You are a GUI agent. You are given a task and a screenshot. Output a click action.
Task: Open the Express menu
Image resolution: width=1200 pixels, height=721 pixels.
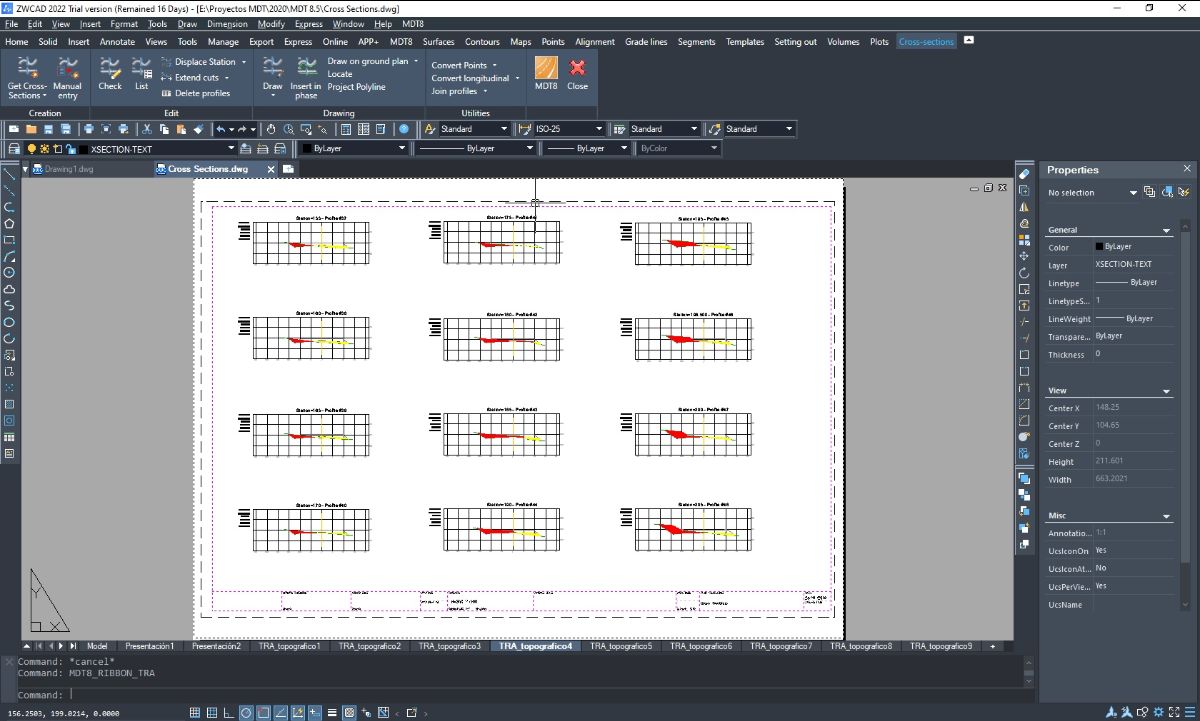pos(308,23)
